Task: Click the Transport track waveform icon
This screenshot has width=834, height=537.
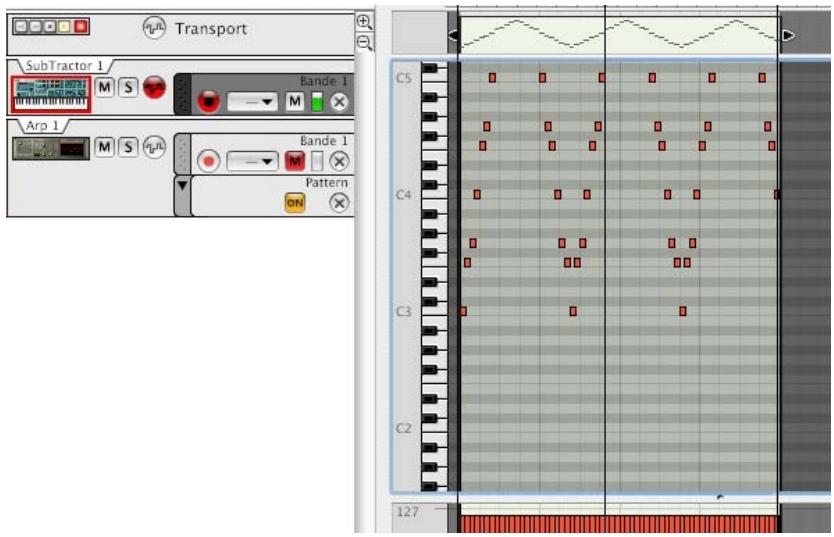Action: [154, 28]
